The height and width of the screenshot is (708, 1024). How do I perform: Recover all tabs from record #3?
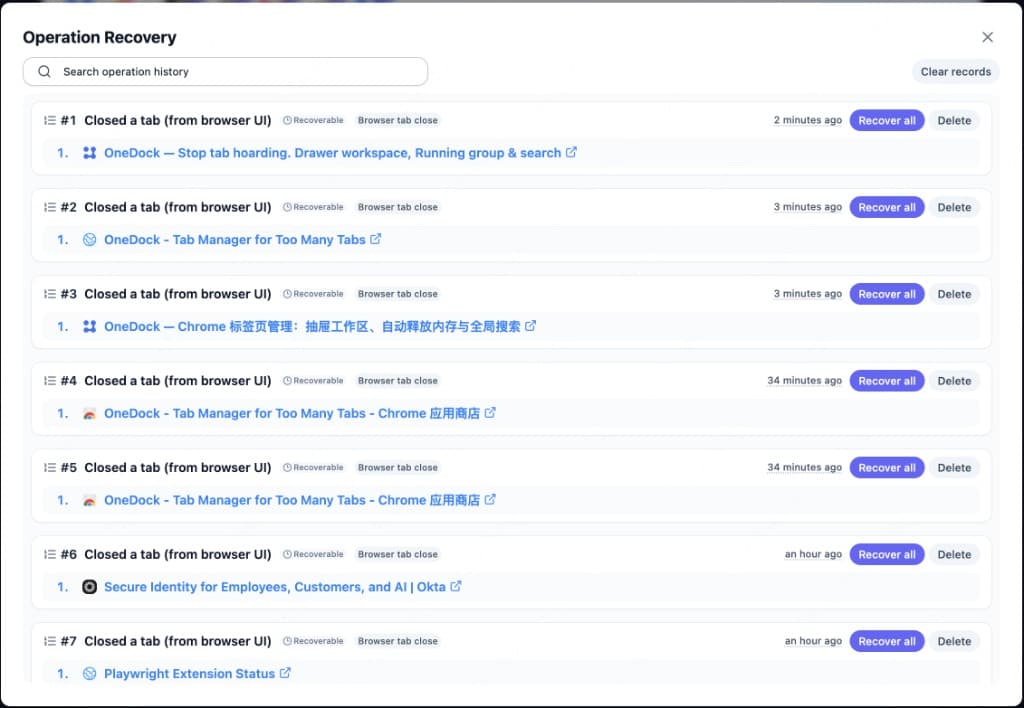(x=887, y=294)
